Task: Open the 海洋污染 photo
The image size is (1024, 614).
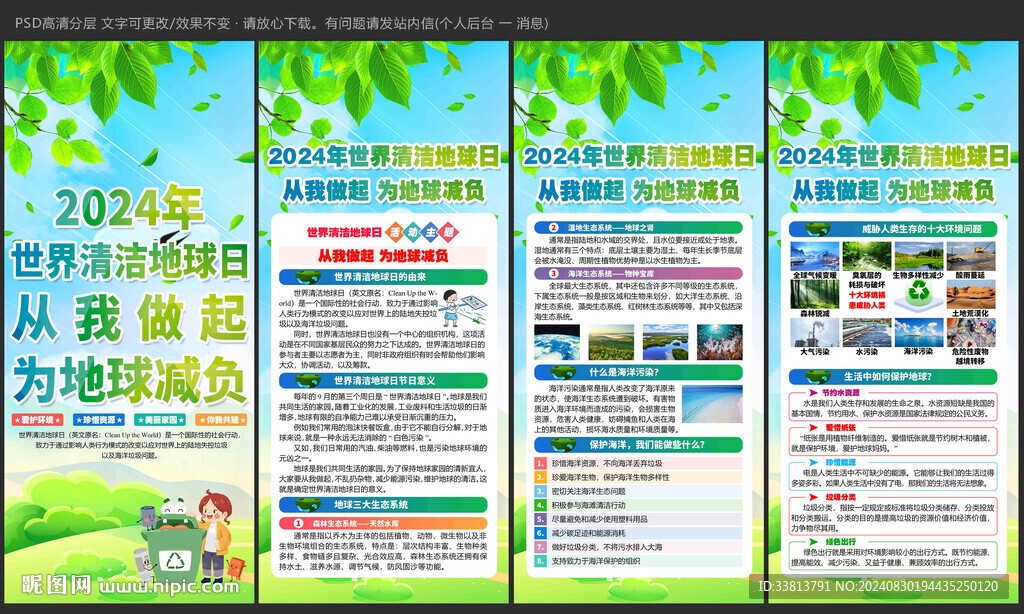Action: tap(919, 333)
